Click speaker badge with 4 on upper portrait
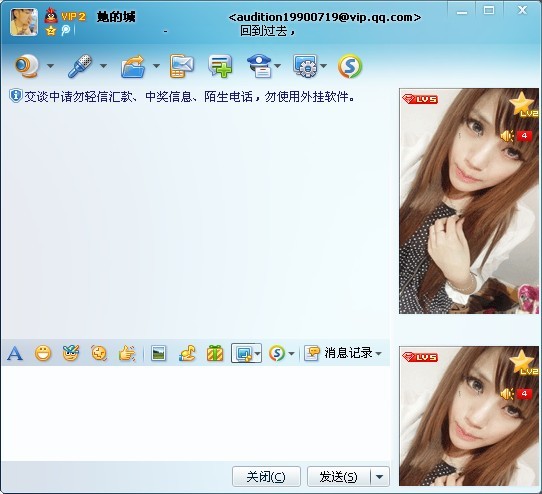542x494 pixels. click(x=516, y=136)
